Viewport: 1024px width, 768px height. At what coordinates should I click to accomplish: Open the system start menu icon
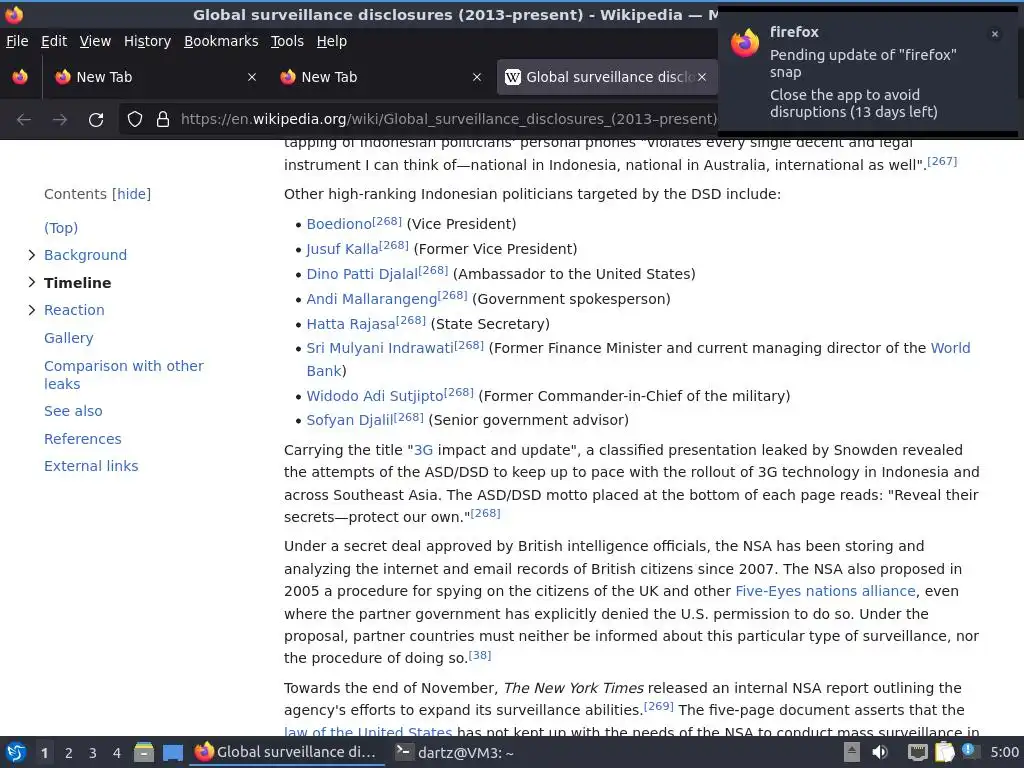16,752
